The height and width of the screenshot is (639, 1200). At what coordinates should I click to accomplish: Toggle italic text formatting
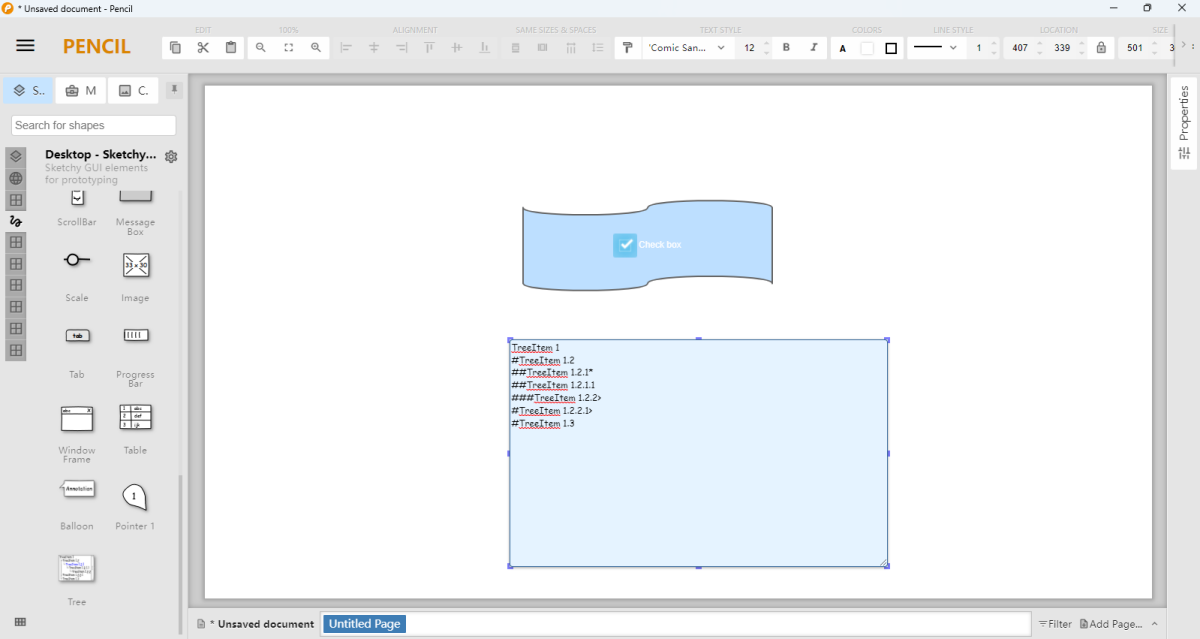pyautogui.click(x=813, y=47)
